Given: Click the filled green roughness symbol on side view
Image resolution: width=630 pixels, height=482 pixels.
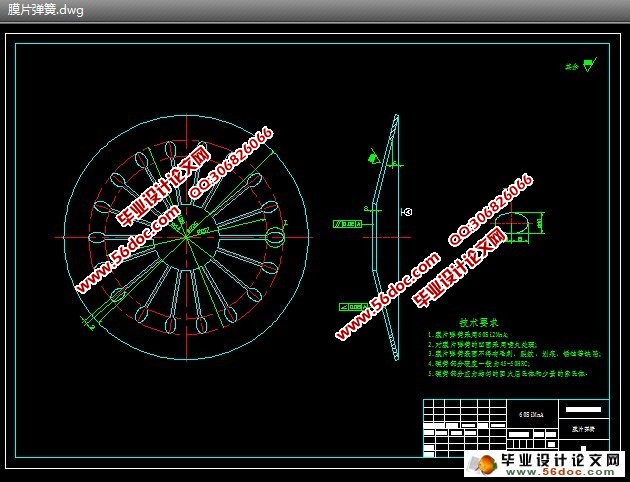Looking at the screenshot, I should pos(374,157).
